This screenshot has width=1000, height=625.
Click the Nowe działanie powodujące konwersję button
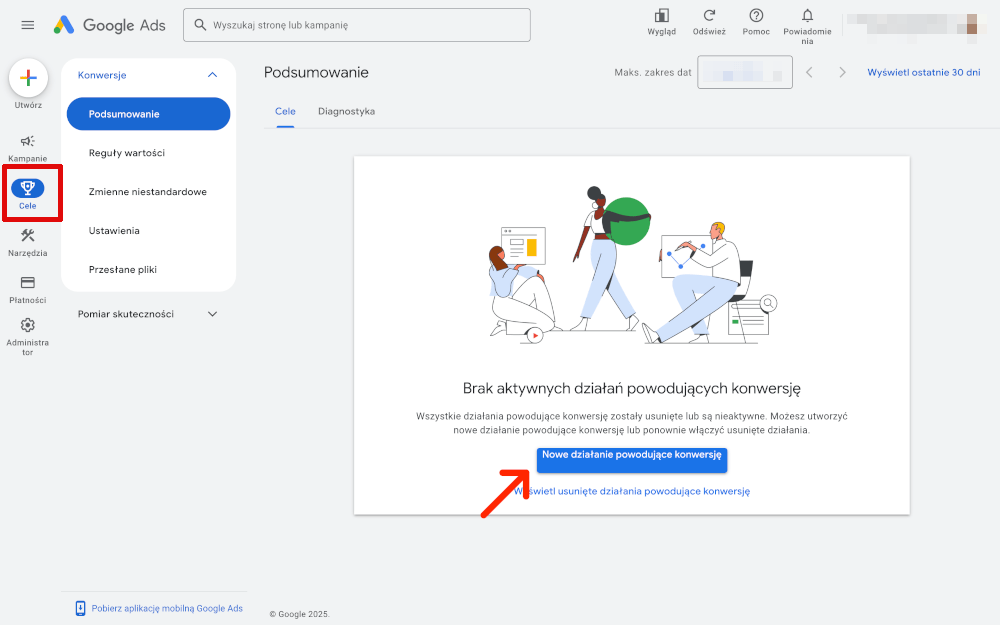coord(632,460)
